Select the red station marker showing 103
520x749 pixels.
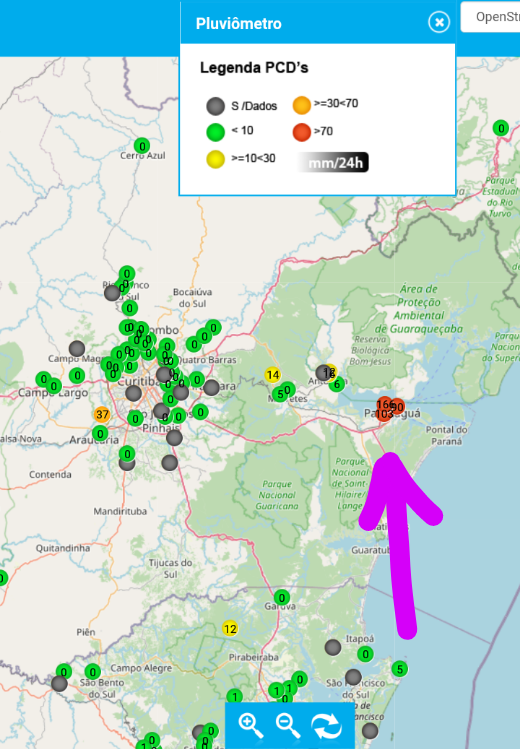coord(383,414)
